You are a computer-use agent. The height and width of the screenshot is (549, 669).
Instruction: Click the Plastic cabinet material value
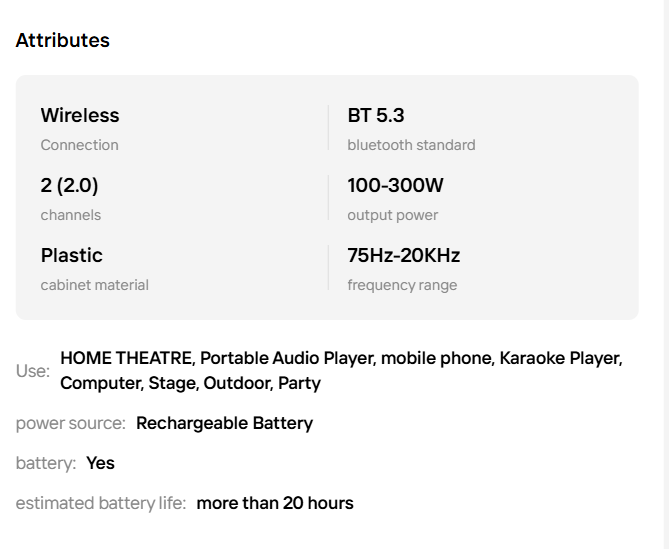coord(71,256)
